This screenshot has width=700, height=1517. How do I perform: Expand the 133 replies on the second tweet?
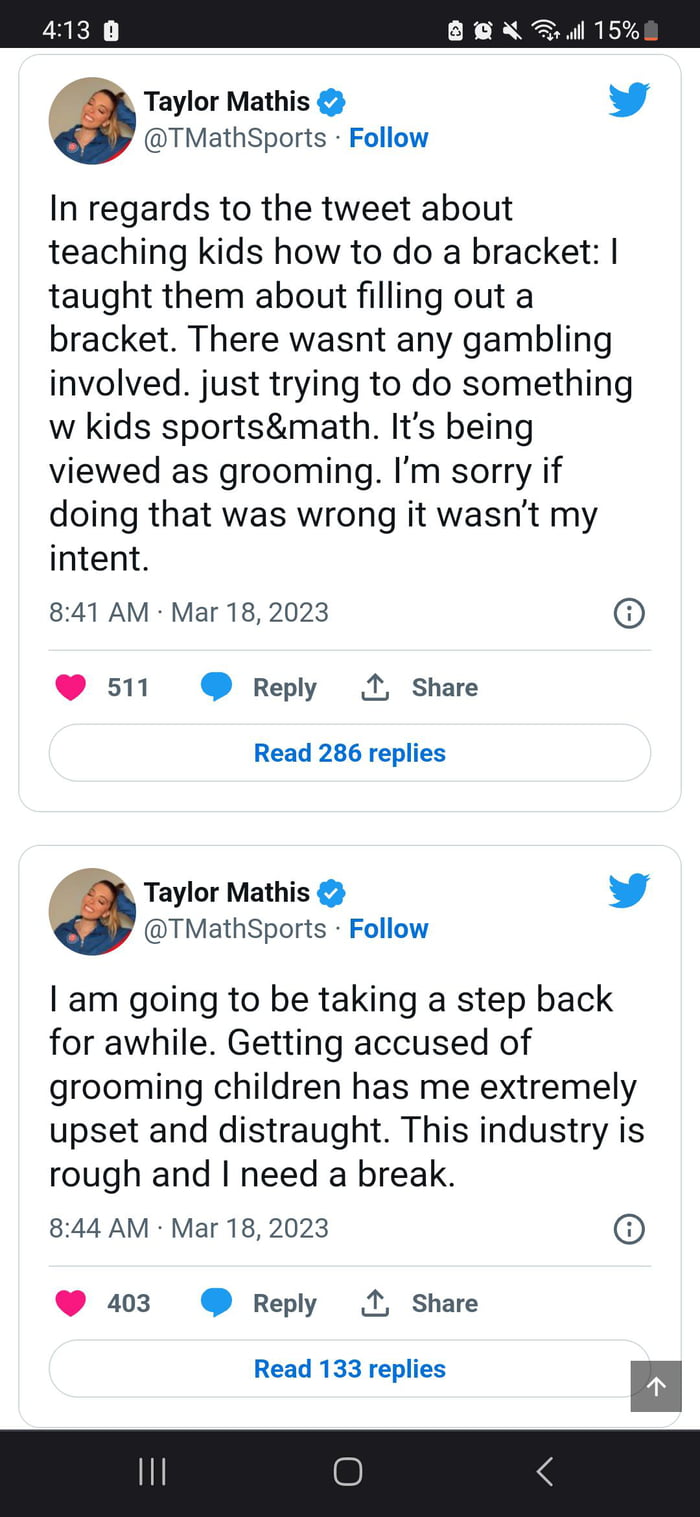coord(349,1368)
